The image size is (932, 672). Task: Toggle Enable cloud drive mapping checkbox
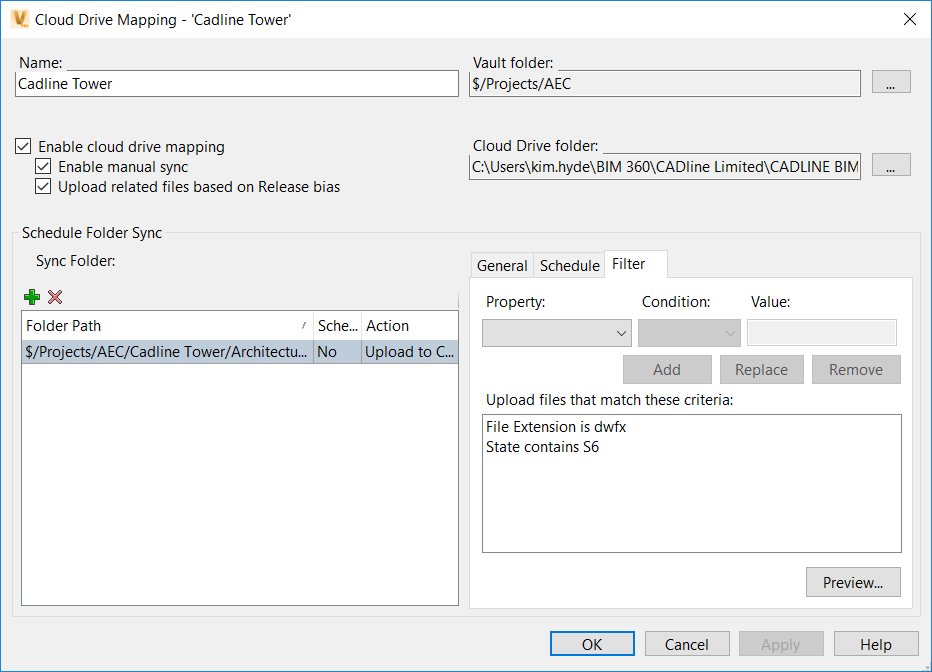tap(23, 146)
